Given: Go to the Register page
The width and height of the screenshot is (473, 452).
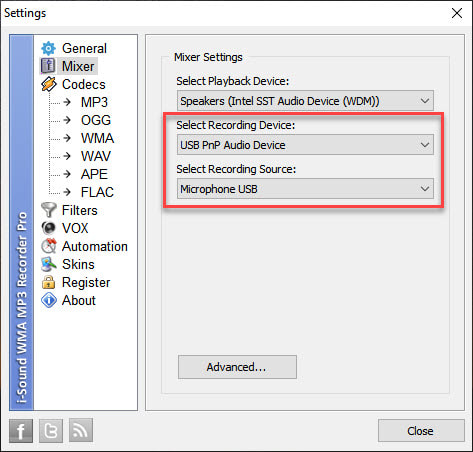Looking at the screenshot, I should tap(86, 283).
